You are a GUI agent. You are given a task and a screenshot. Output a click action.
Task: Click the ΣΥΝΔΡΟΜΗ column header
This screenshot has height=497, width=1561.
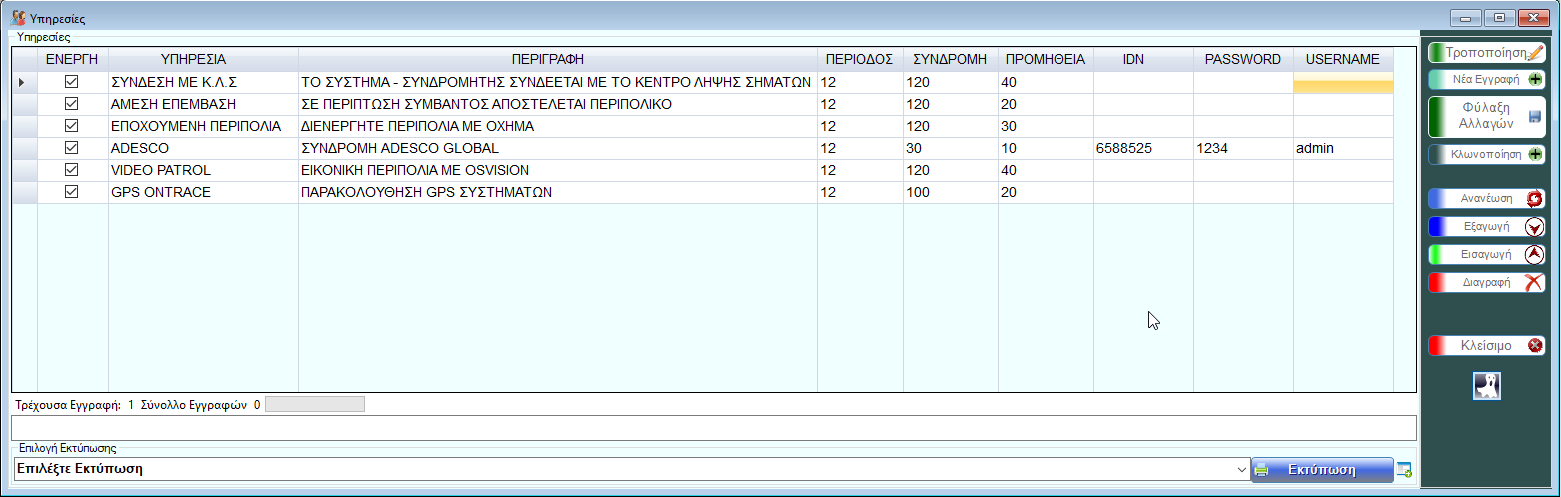click(950, 59)
